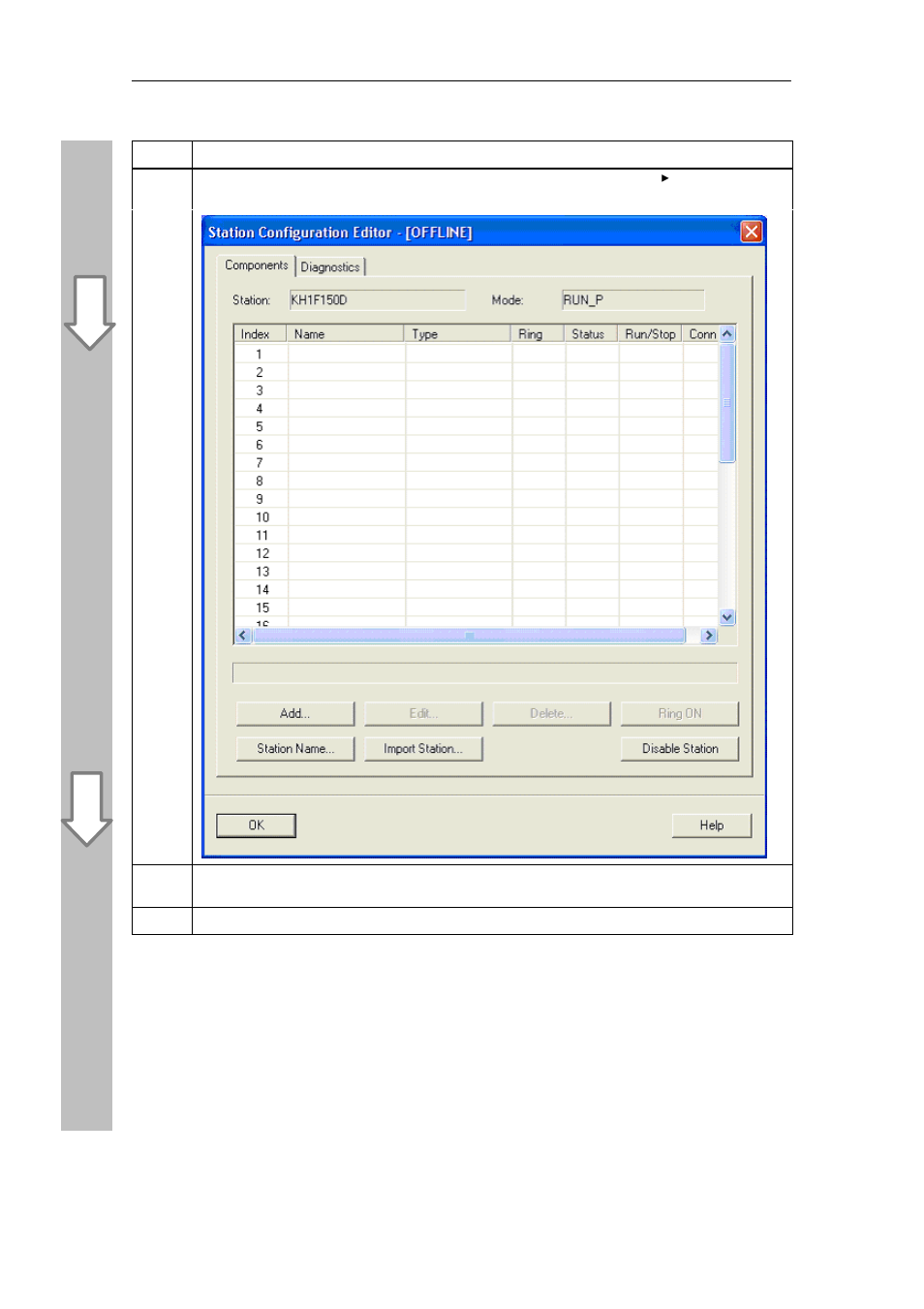924x1309 pixels.
Task: Click the Conn column header
Action: click(701, 334)
